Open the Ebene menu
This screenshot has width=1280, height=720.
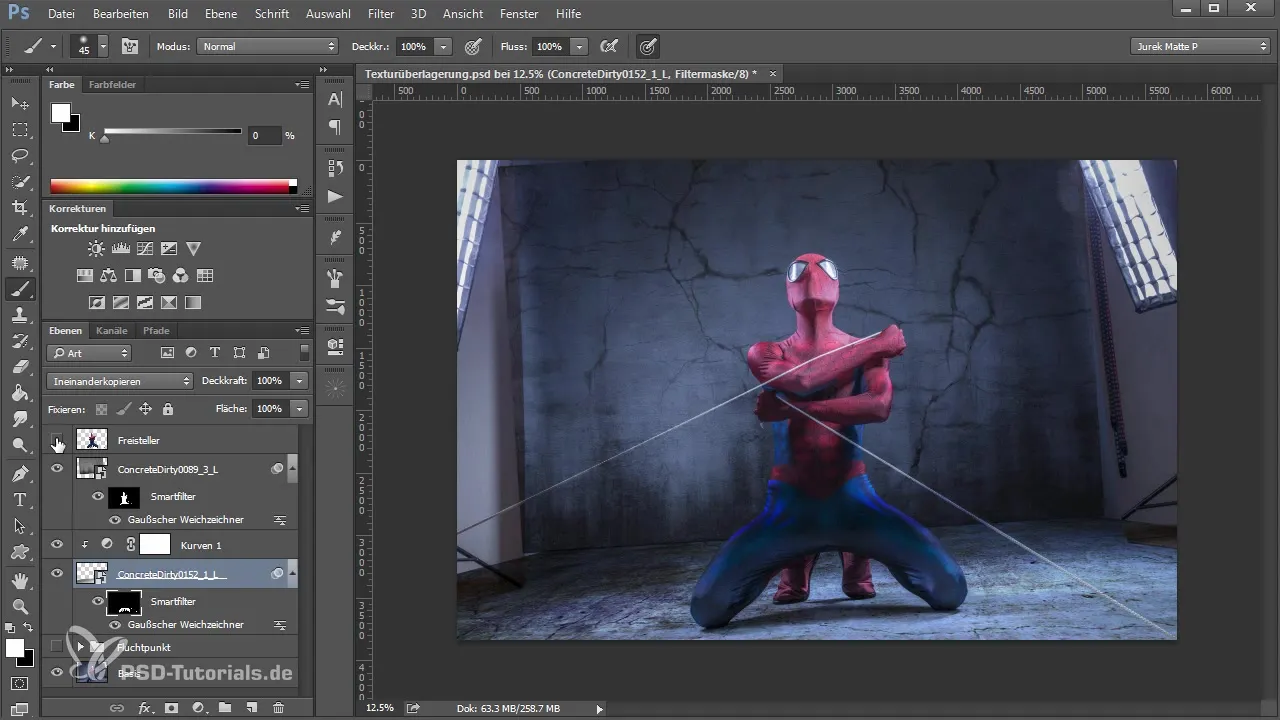[221, 14]
